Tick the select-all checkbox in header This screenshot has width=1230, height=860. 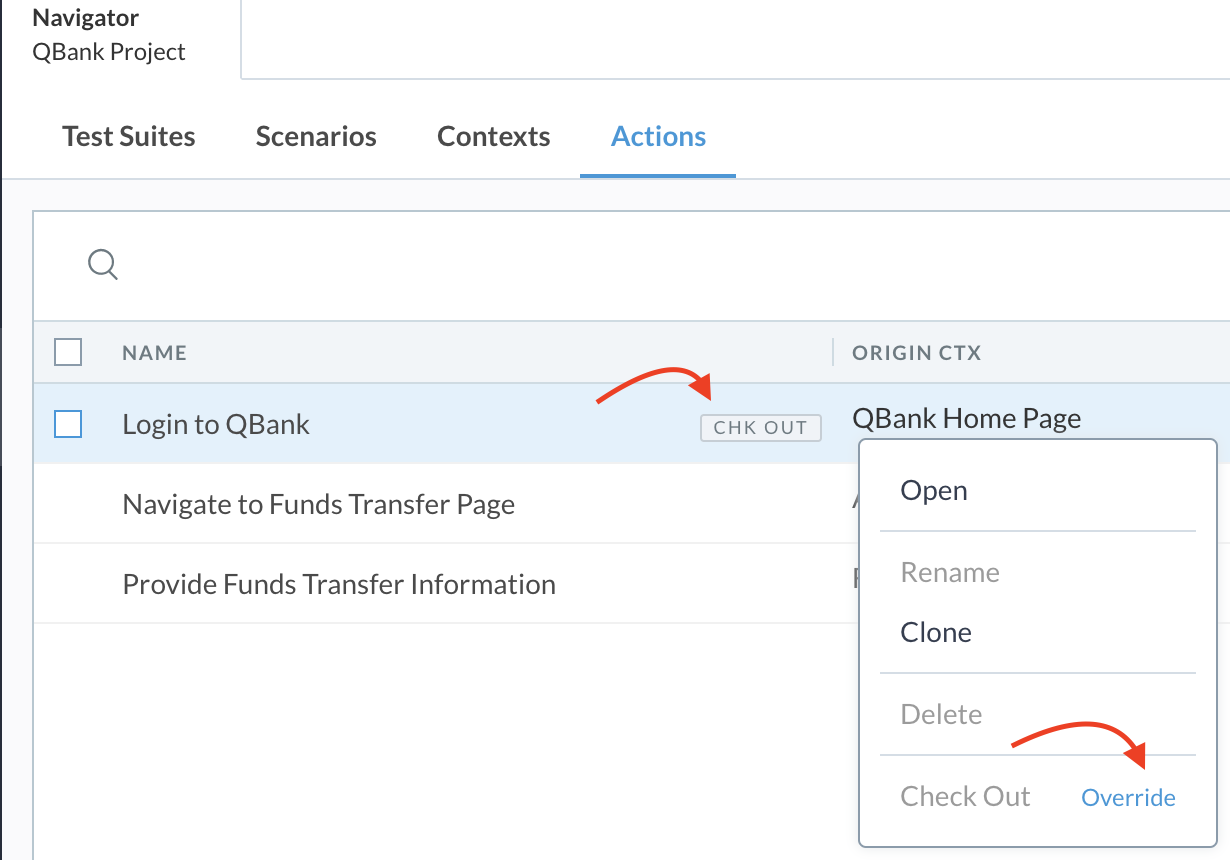click(68, 352)
